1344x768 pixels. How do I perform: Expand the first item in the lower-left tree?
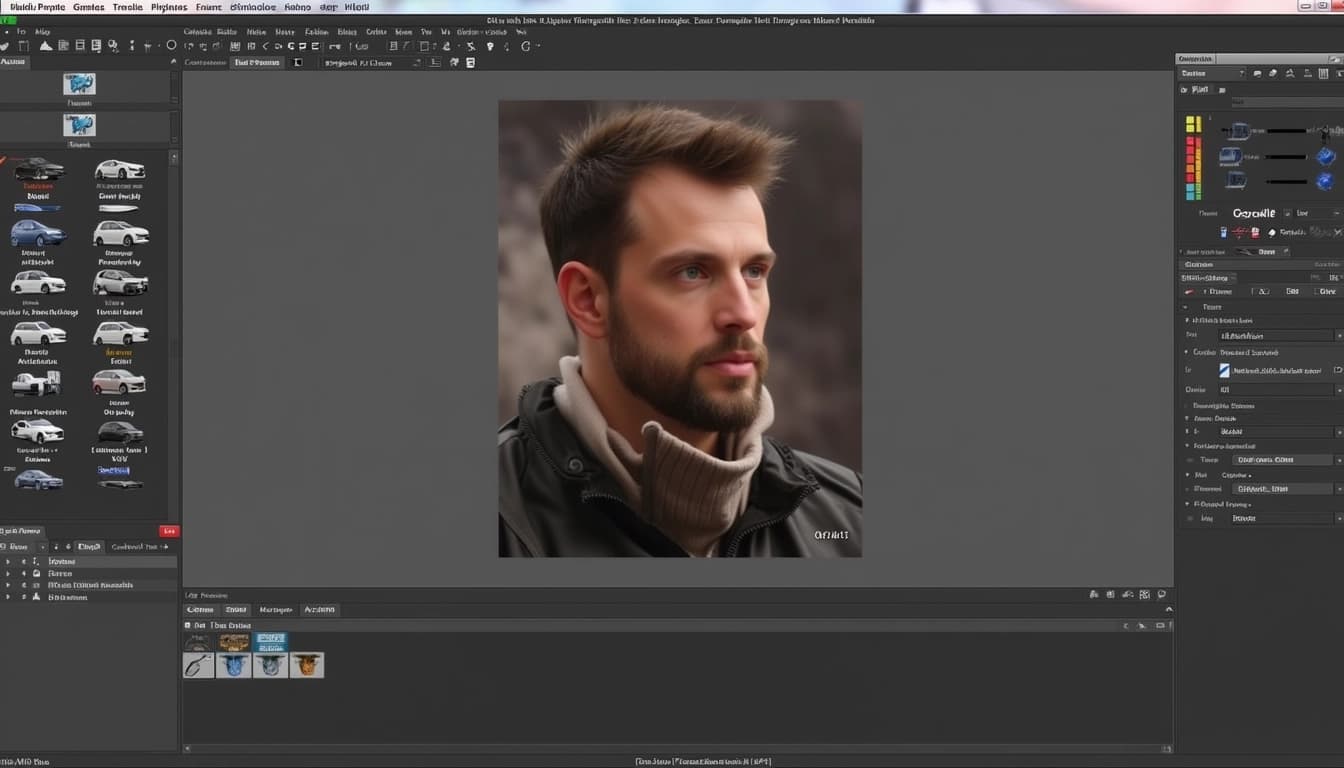pyautogui.click(x=8, y=562)
